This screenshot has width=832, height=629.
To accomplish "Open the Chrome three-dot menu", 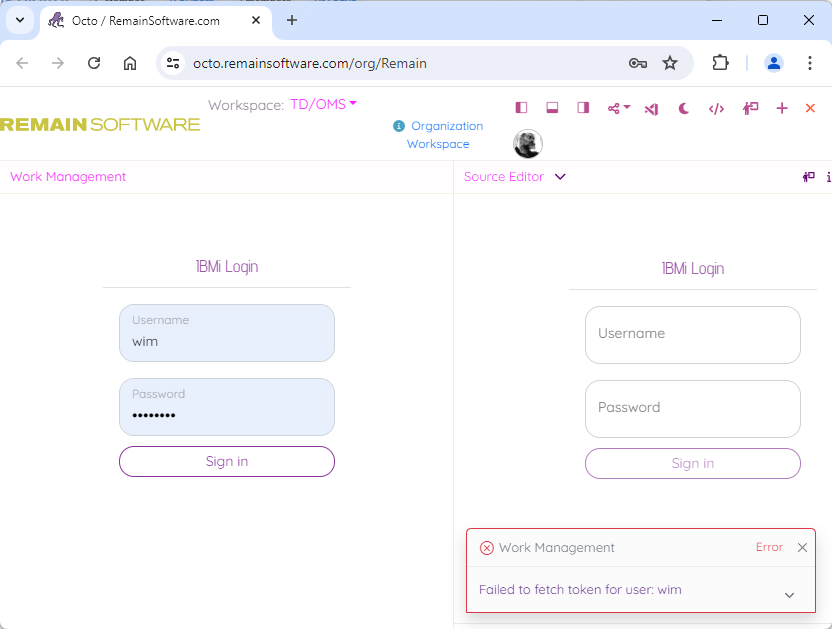I will pos(810,63).
